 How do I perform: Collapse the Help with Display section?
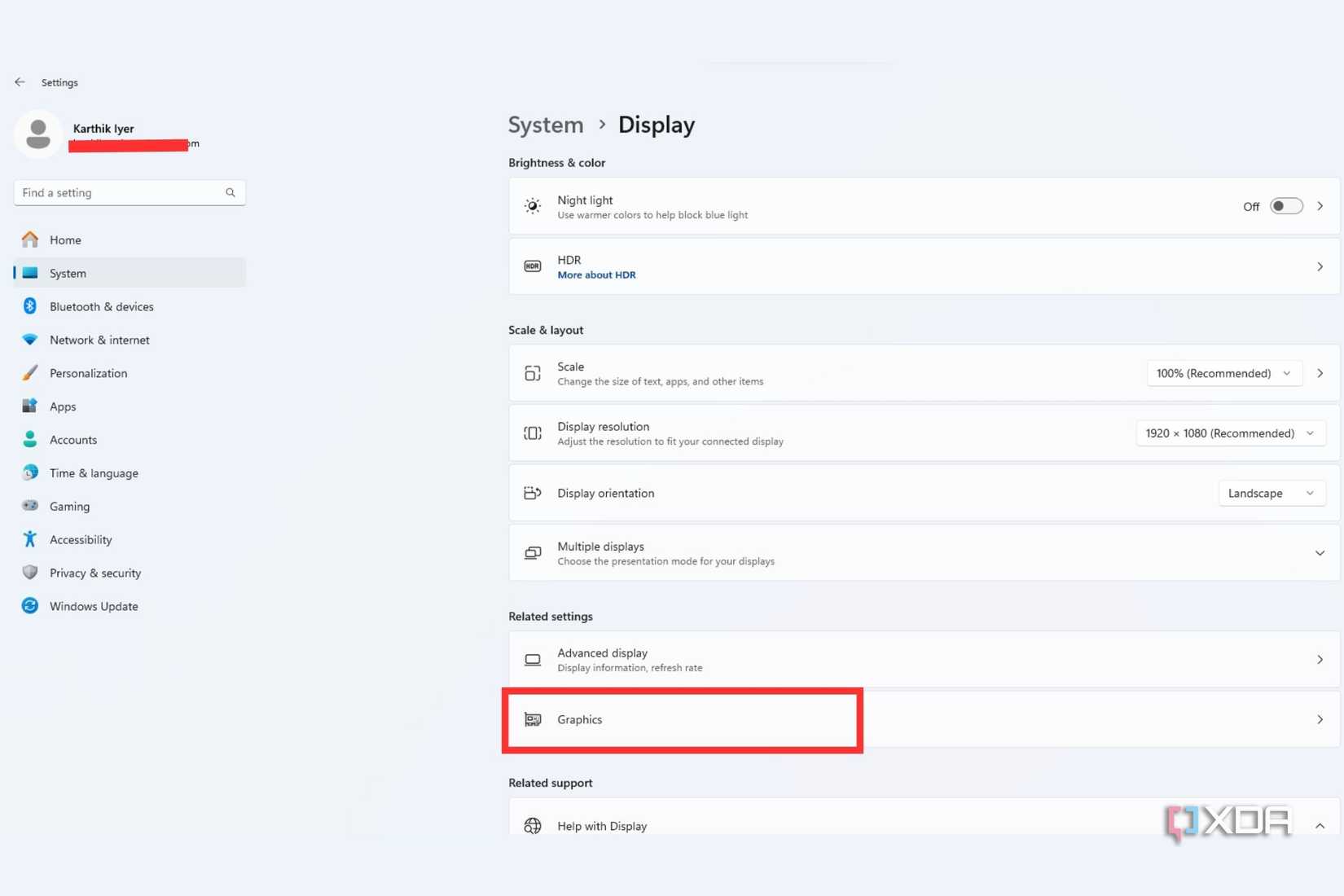coord(1320,826)
